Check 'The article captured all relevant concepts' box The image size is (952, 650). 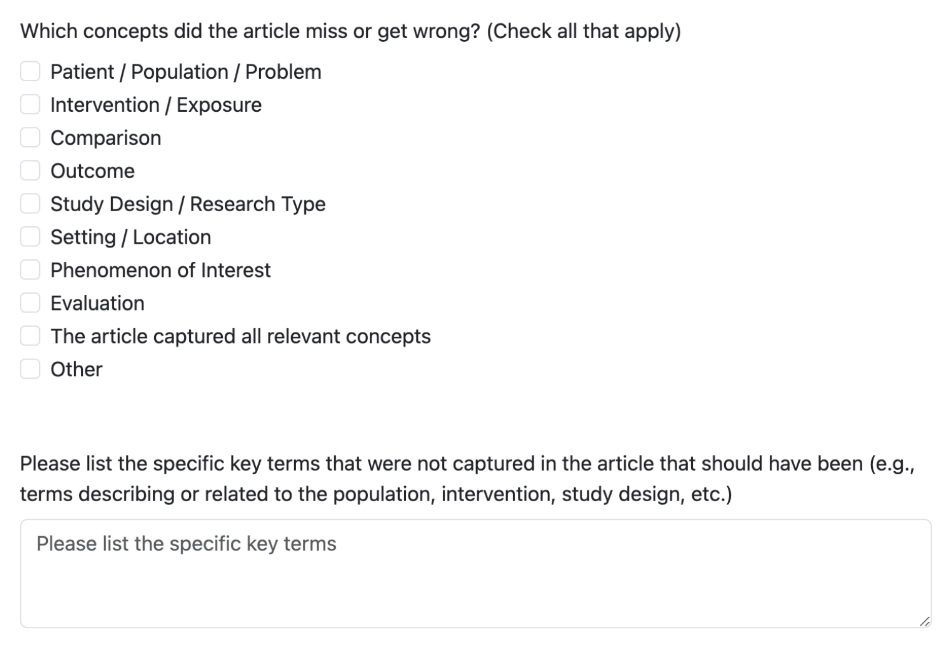[x=31, y=336]
